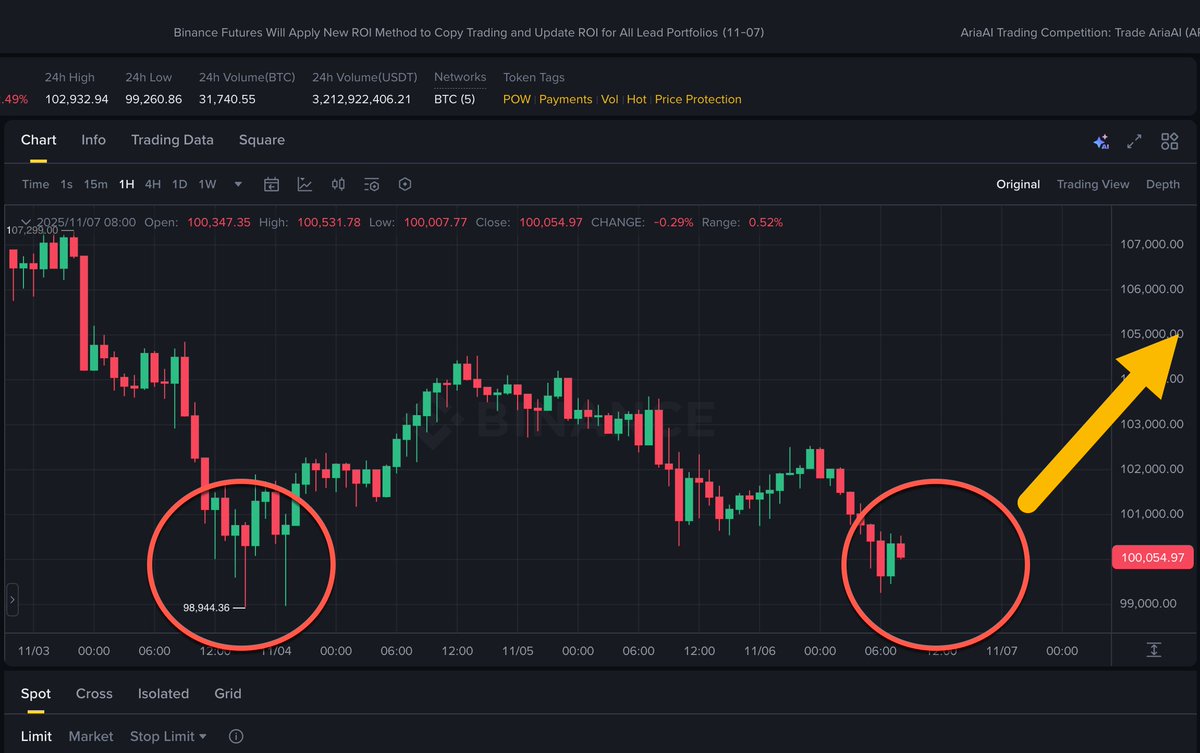Viewport: 1200px width, 753px height.
Task: Switch to the Trading Data tab
Action: point(172,140)
